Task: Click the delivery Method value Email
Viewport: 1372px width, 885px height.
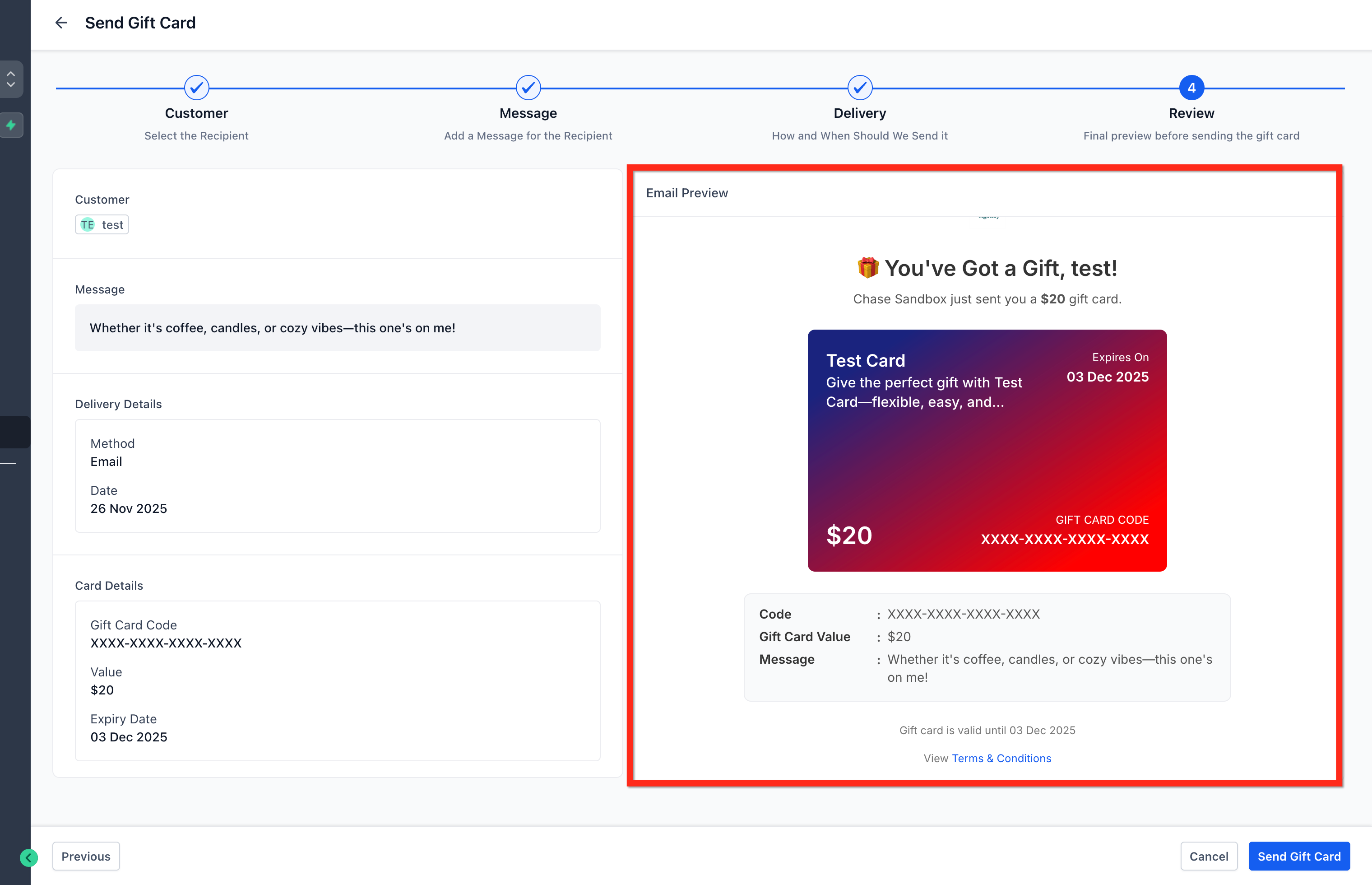Action: 106,461
